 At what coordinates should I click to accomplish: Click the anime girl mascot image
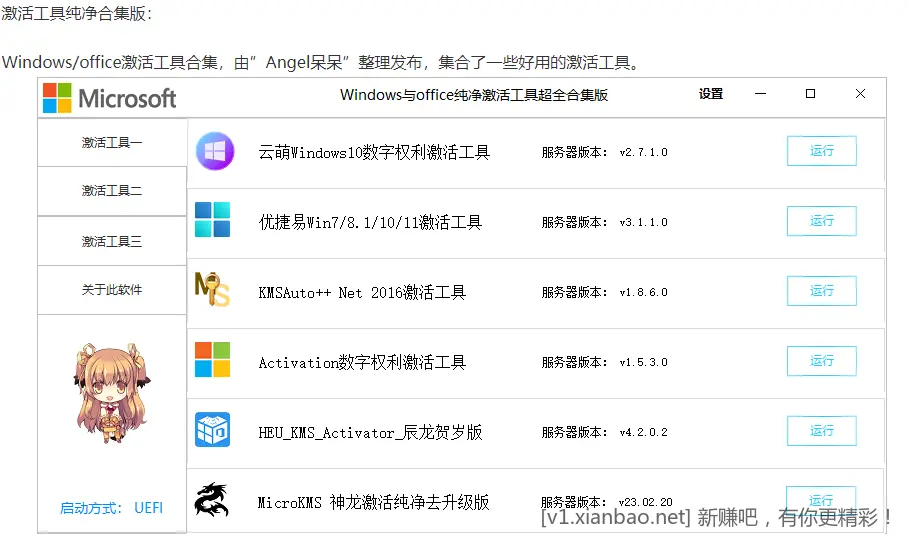pyautogui.click(x=112, y=393)
